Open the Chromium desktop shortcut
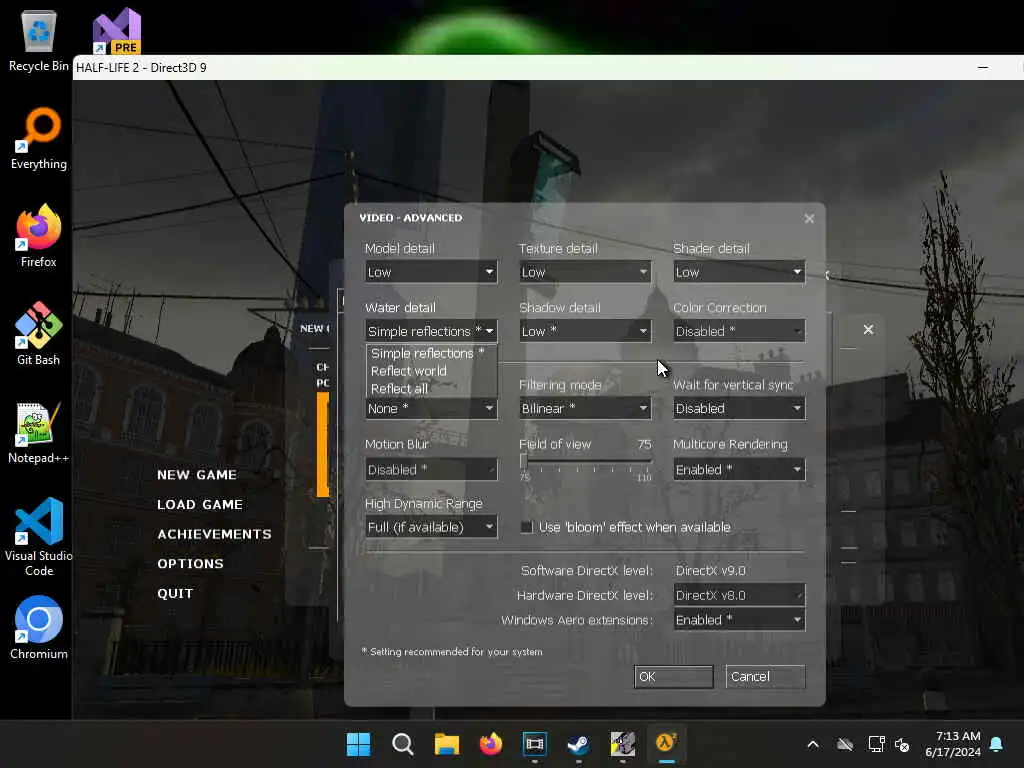The height and width of the screenshot is (768, 1024). click(39, 628)
